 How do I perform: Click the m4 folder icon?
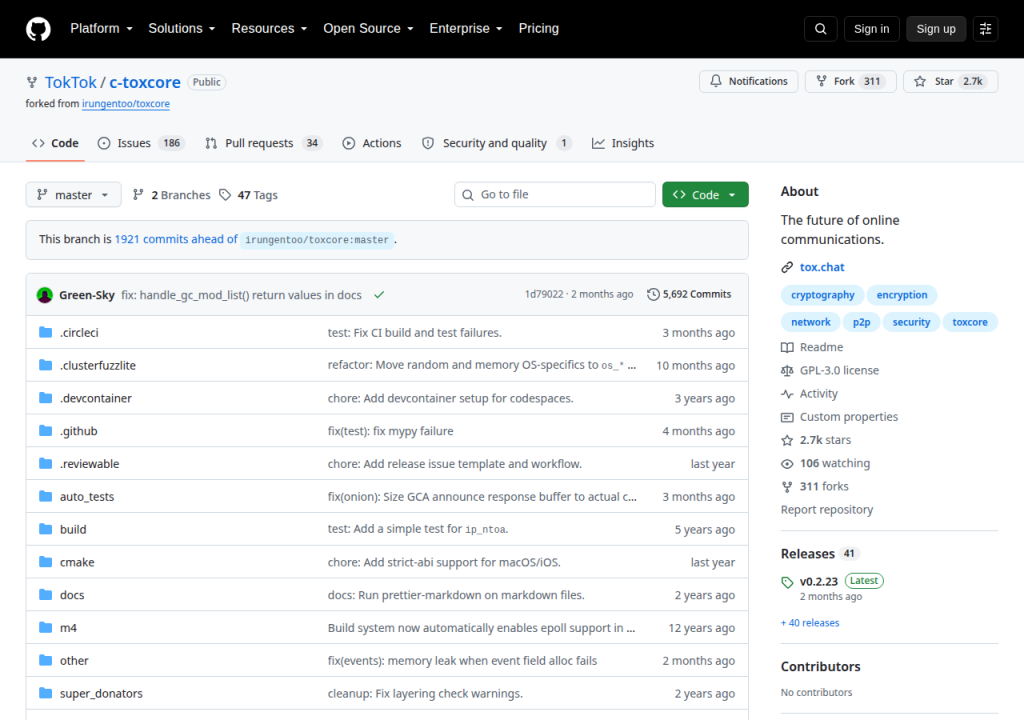pos(45,627)
